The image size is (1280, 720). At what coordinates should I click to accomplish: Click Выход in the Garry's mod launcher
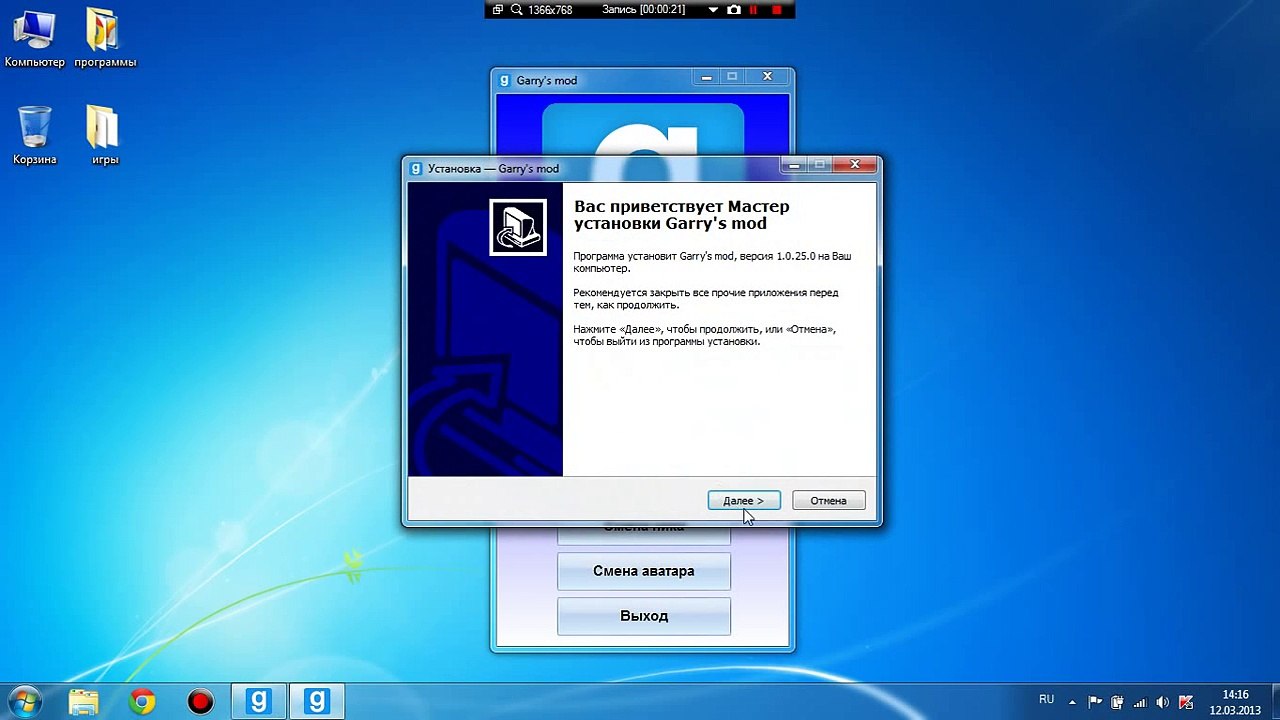pyautogui.click(x=644, y=616)
